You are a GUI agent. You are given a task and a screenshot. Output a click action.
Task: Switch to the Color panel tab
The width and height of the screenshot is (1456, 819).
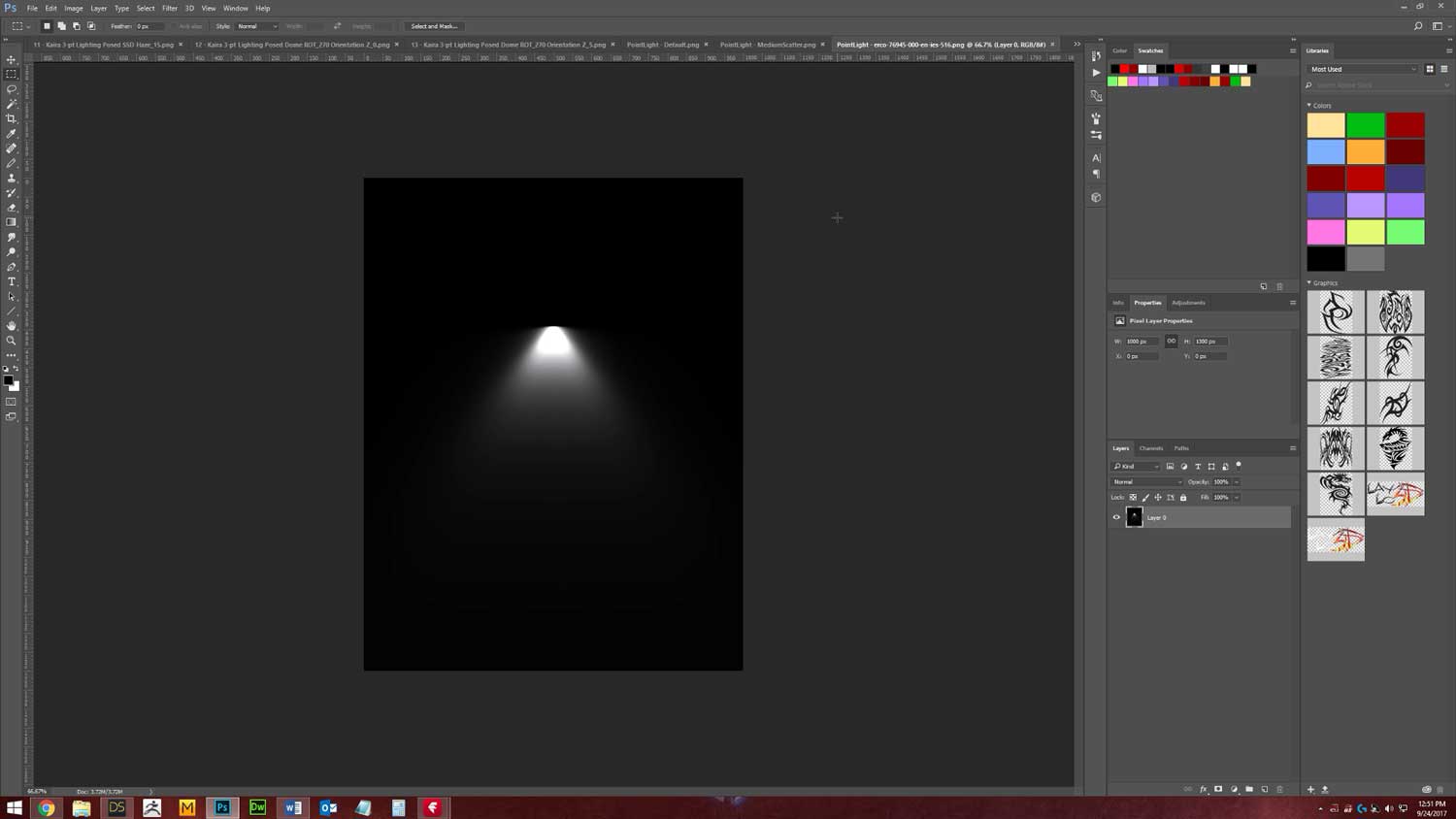1120,50
